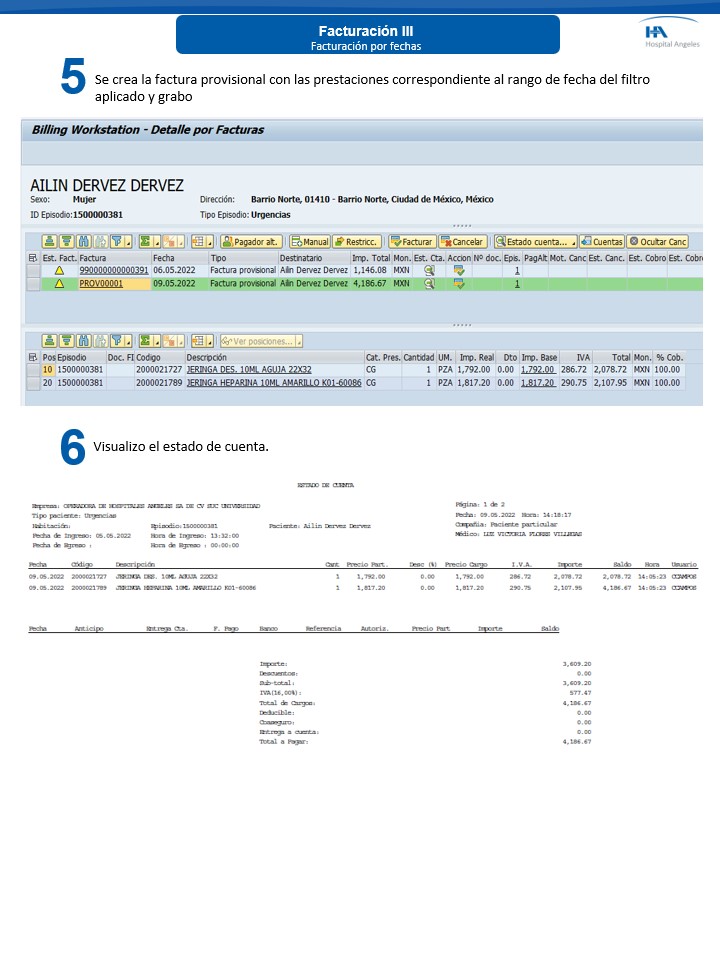
Task: Click select-all icon of the invoice table
Action: click(33, 257)
